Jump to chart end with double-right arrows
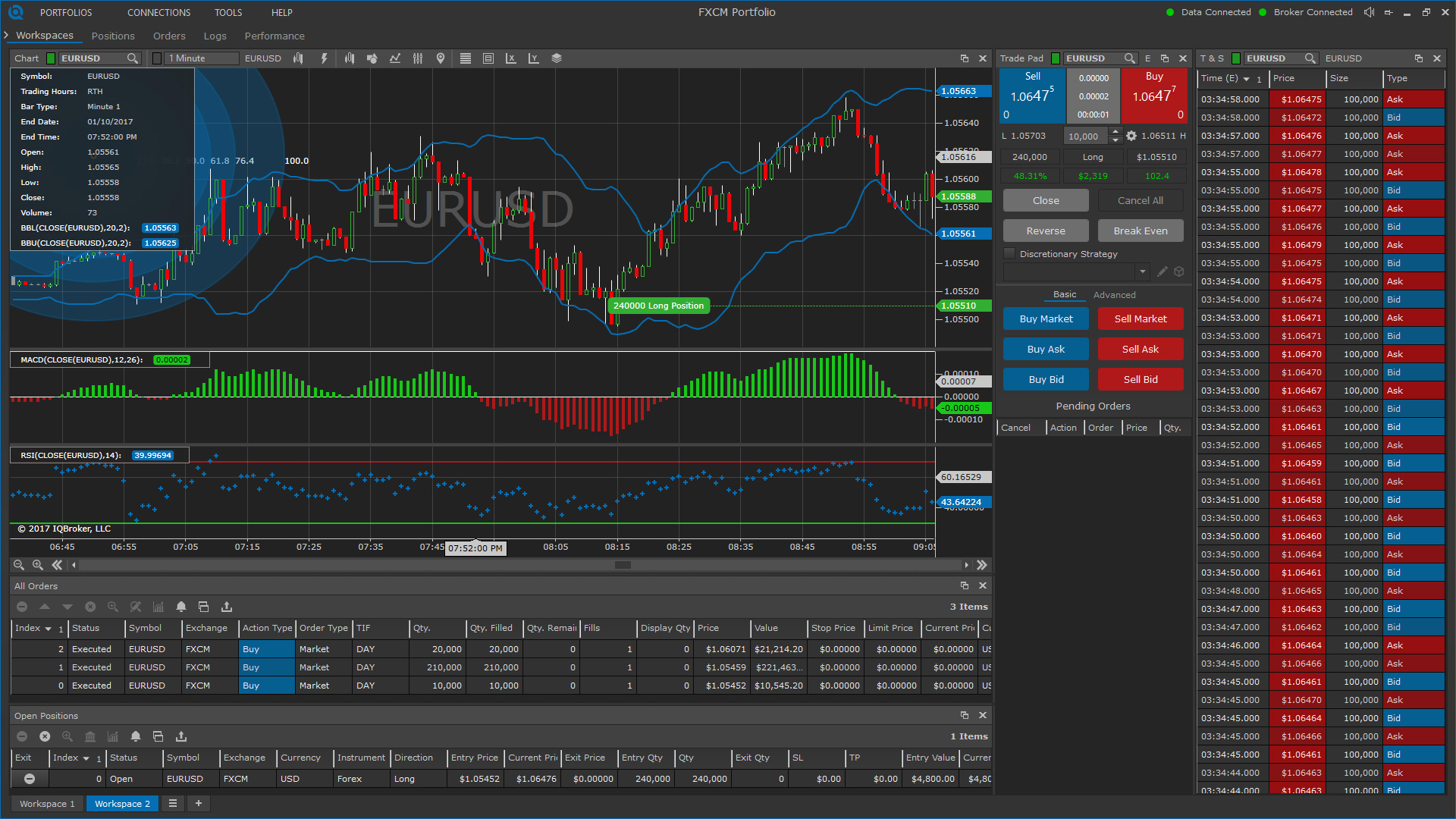This screenshot has height=819, width=1456. coord(982,565)
